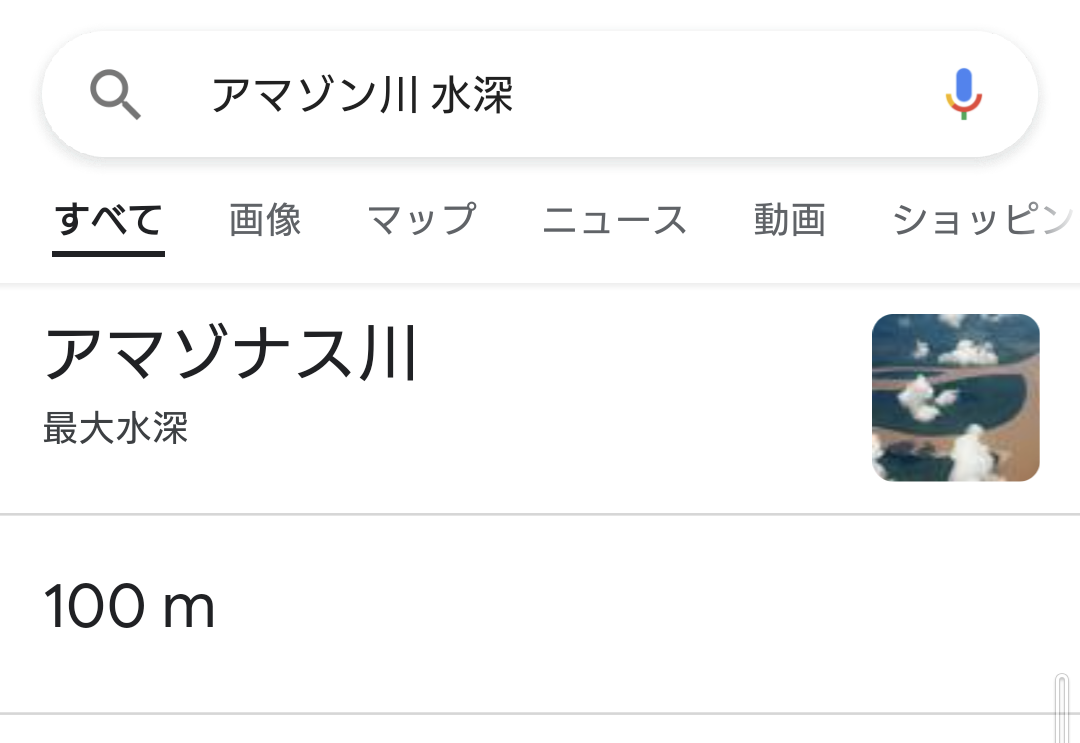Select the 100 m depth answer
Viewport: 1080px width, 743px height.
(130, 607)
